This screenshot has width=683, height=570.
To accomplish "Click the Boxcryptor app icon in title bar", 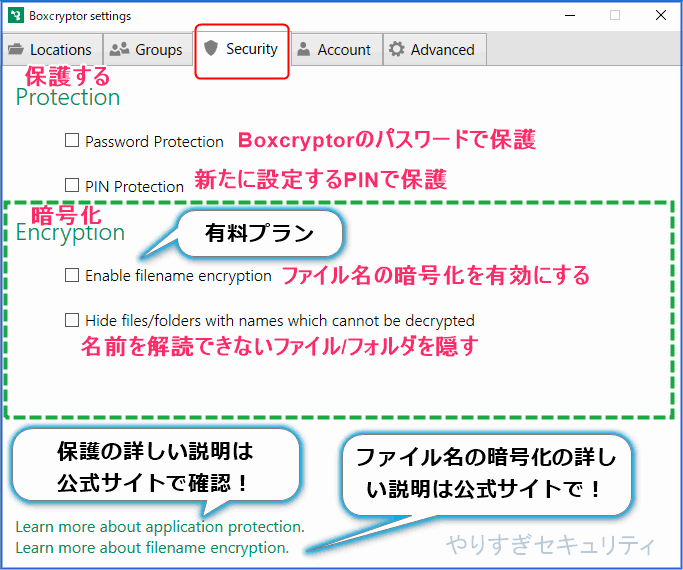I will 16,16.
